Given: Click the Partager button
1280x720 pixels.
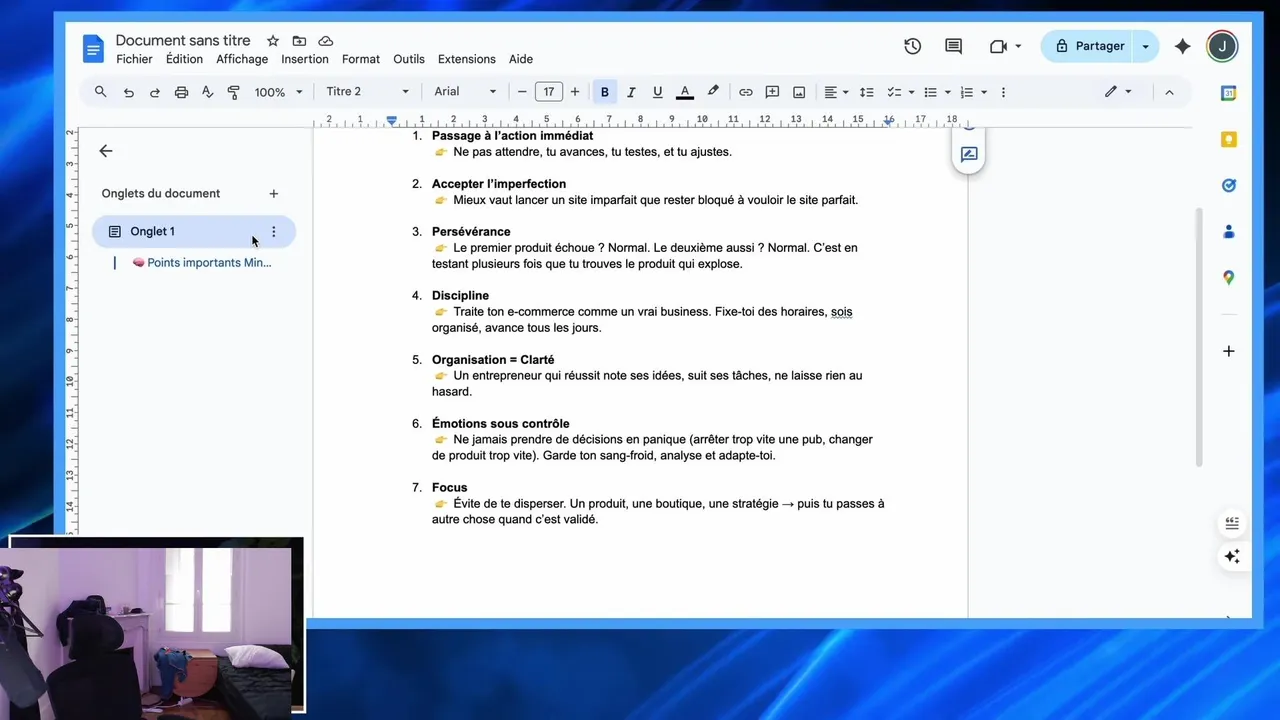Looking at the screenshot, I should coord(1087,46).
